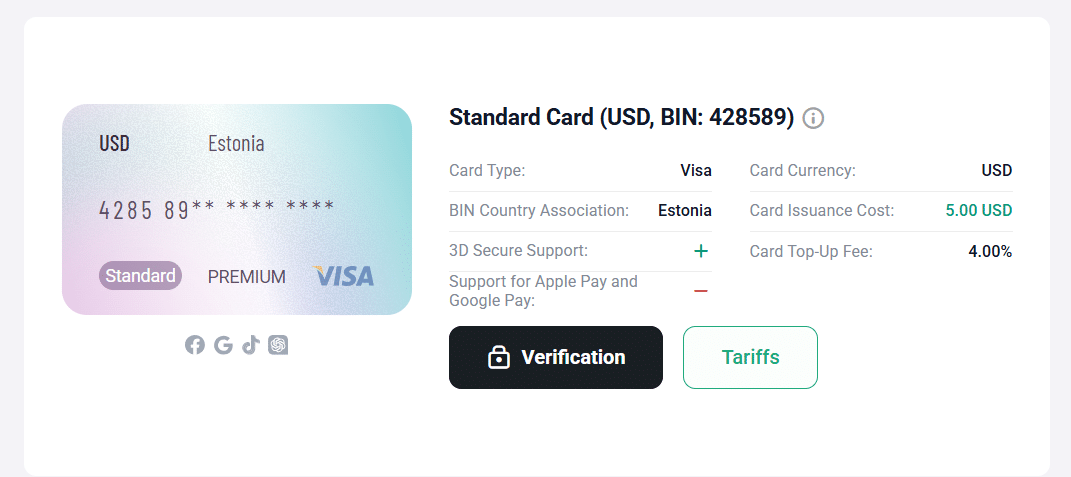Click the Standard Card heading text

(x=621, y=118)
